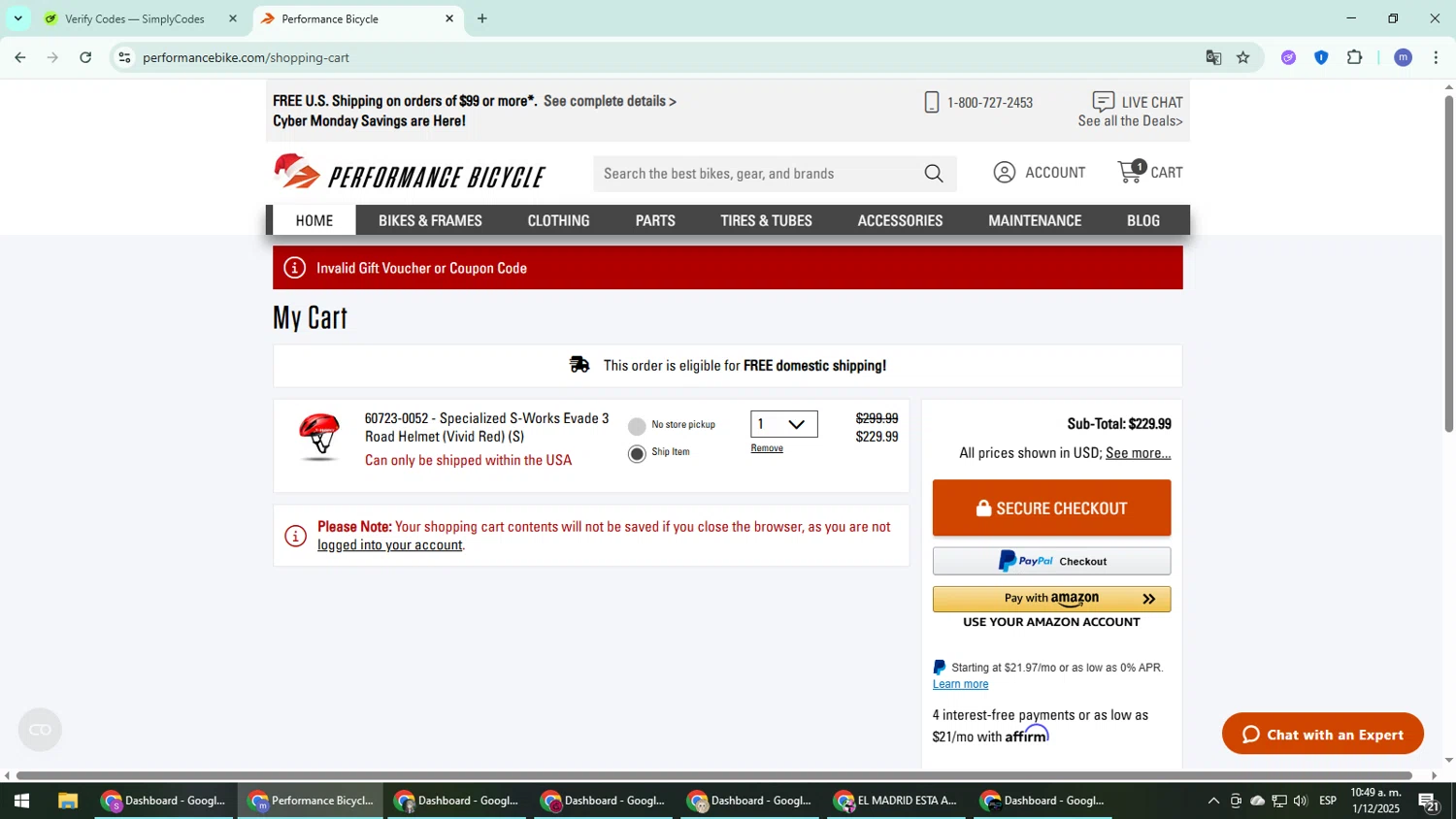The width and height of the screenshot is (1456, 819).
Task: Open the shopping cart icon
Action: tap(1131, 172)
